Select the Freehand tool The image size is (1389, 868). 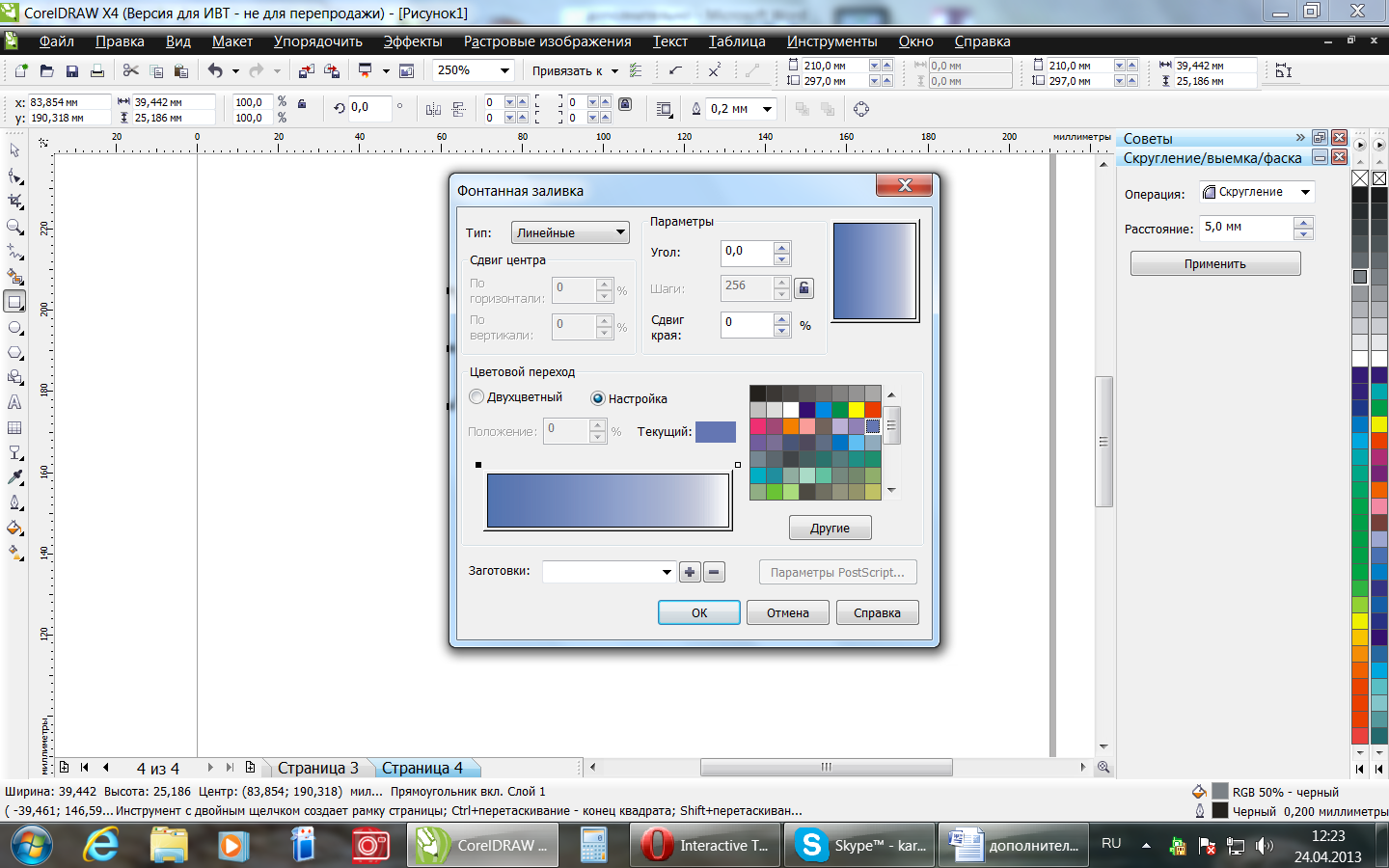14,252
